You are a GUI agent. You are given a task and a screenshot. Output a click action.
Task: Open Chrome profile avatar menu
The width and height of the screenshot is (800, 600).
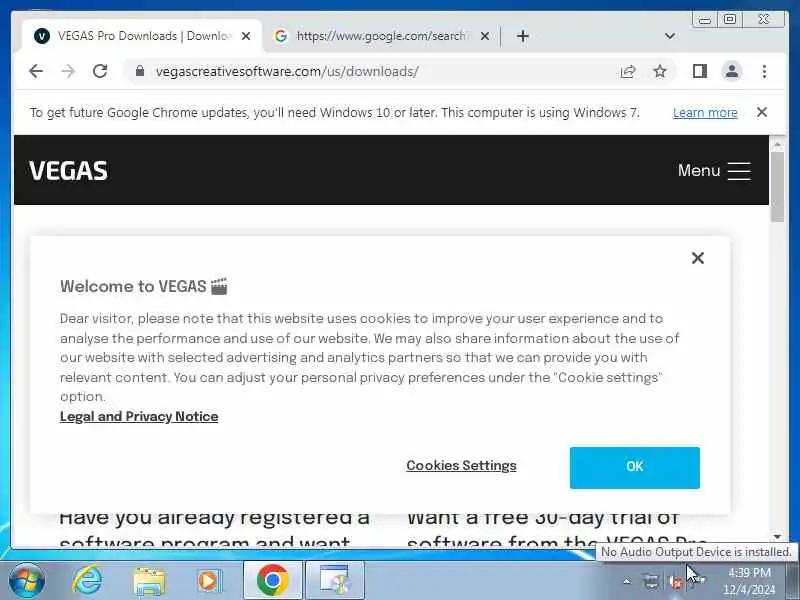point(732,71)
